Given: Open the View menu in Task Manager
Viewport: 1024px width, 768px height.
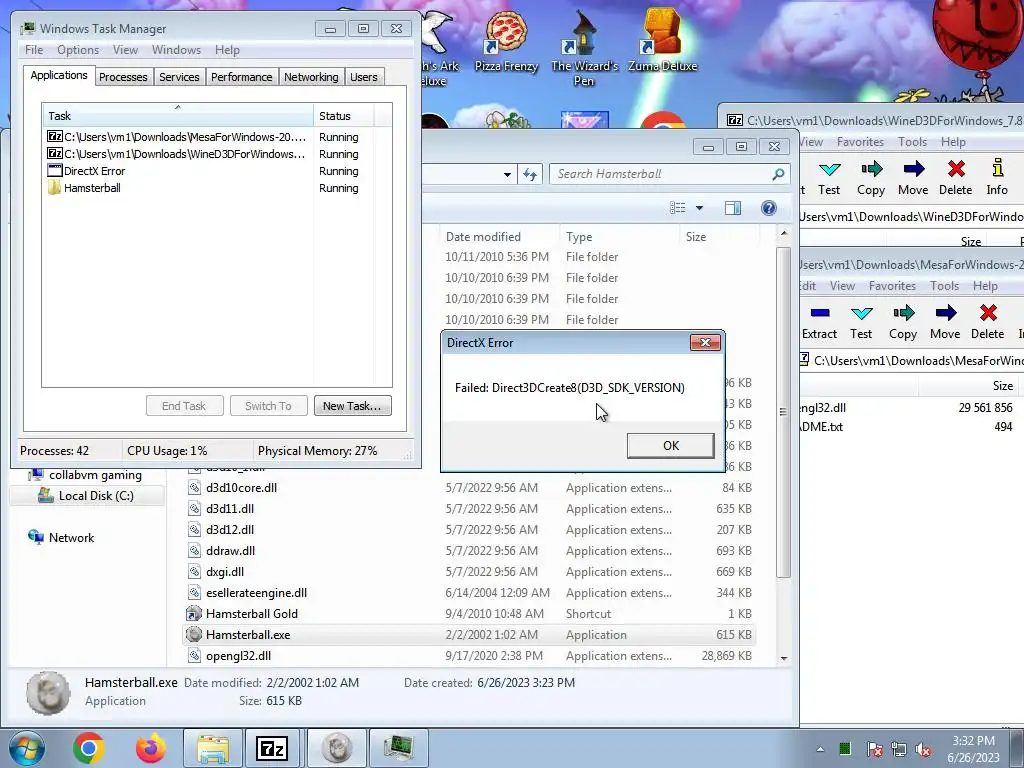Looking at the screenshot, I should point(125,50).
